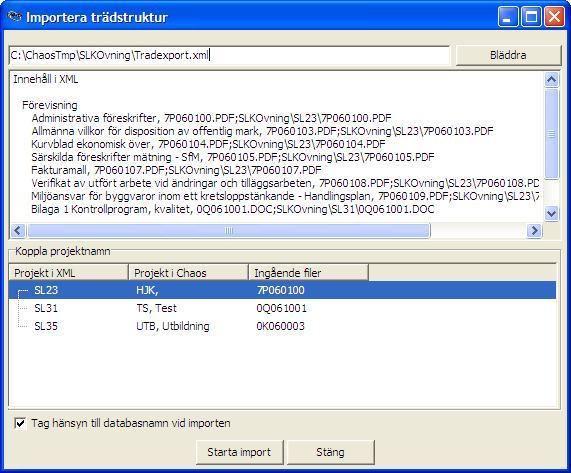Start the import with Starta import

coord(239,452)
